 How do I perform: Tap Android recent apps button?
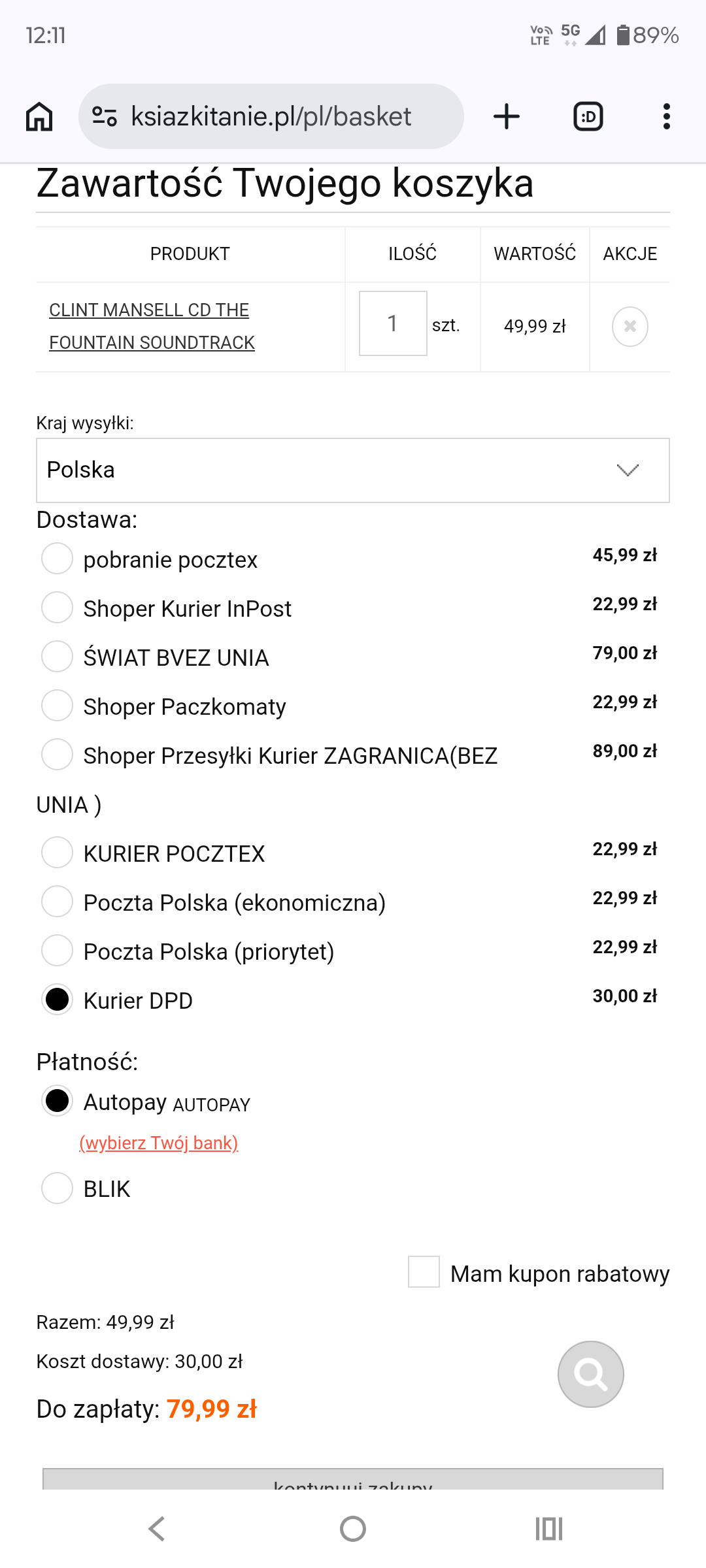(x=549, y=1529)
